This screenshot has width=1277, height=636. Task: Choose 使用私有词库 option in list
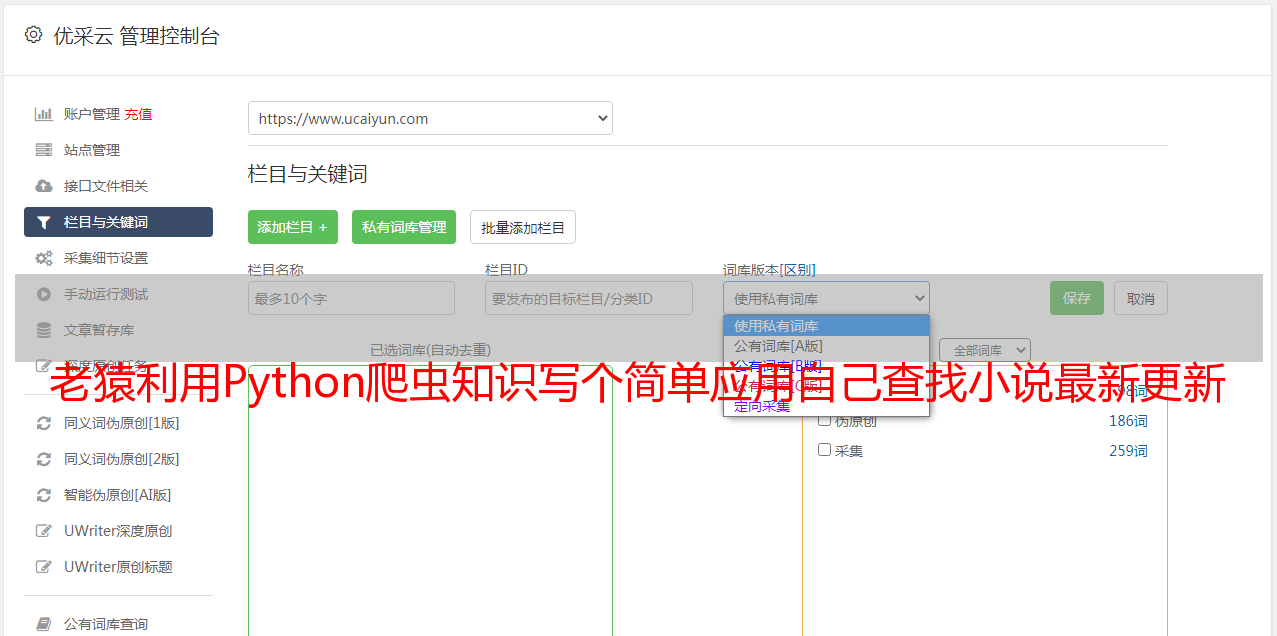[826, 326]
